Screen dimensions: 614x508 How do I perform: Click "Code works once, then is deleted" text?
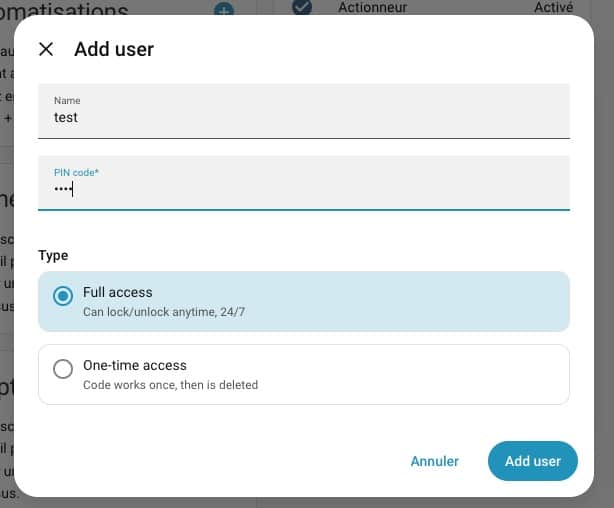(x=170, y=385)
